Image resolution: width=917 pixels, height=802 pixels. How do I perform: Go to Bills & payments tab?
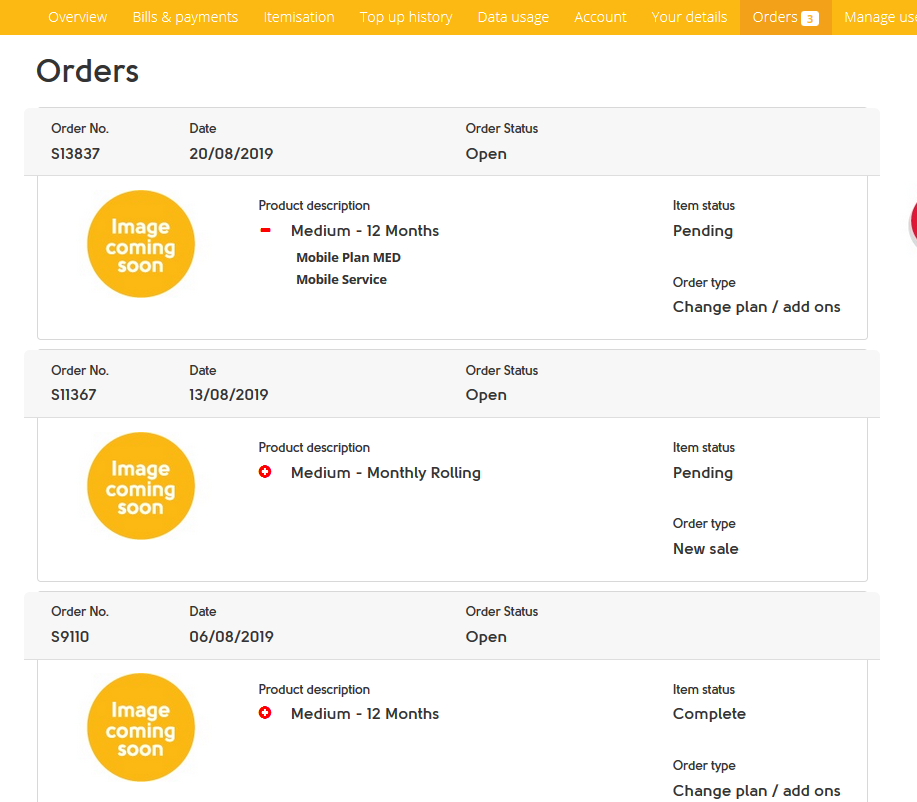click(185, 17)
